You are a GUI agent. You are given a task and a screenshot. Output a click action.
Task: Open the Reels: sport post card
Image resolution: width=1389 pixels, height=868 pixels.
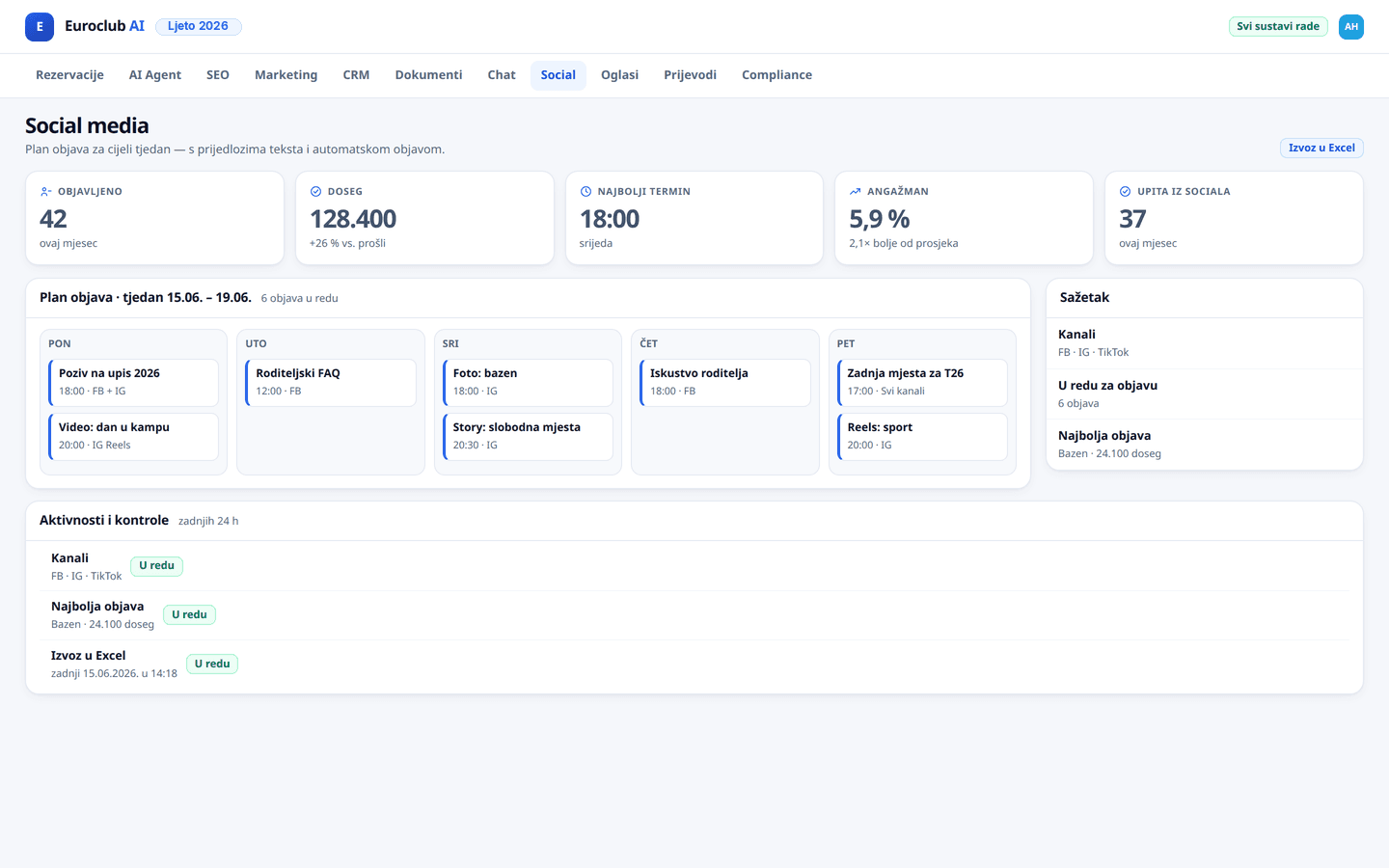coord(922,437)
